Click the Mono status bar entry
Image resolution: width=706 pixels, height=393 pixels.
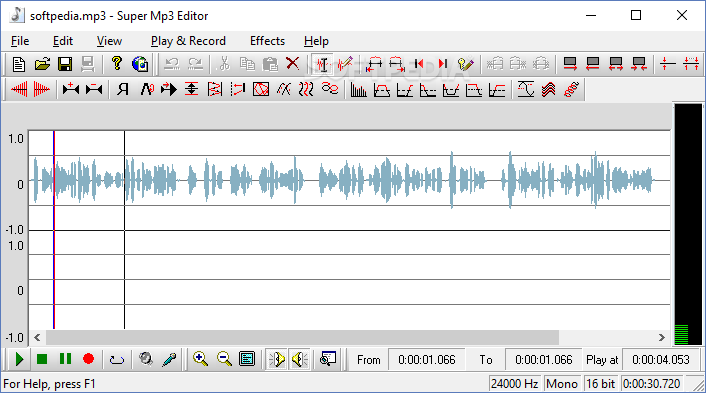(x=561, y=384)
